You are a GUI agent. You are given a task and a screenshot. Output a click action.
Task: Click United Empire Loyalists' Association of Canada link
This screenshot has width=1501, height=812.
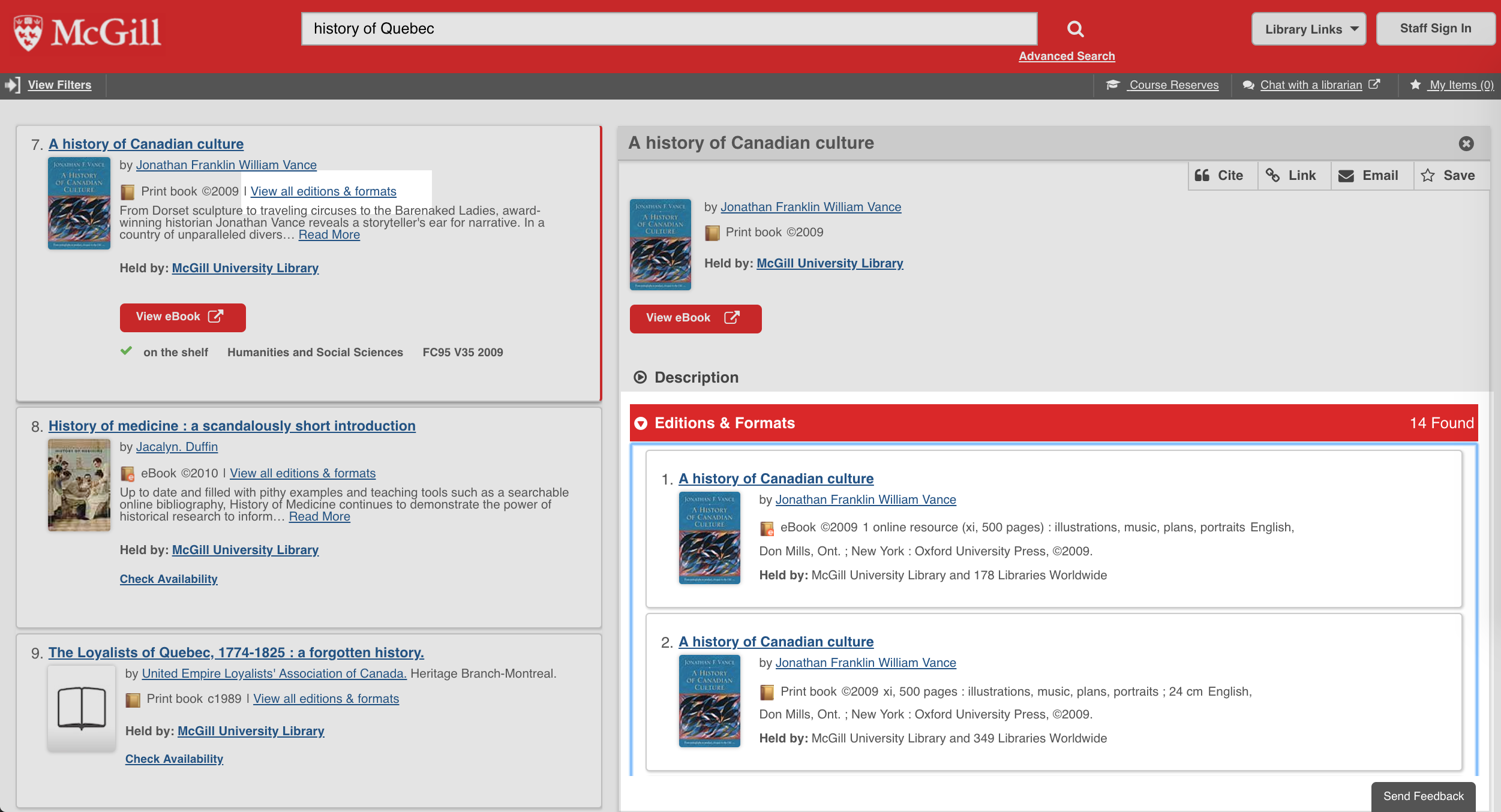tap(274, 673)
